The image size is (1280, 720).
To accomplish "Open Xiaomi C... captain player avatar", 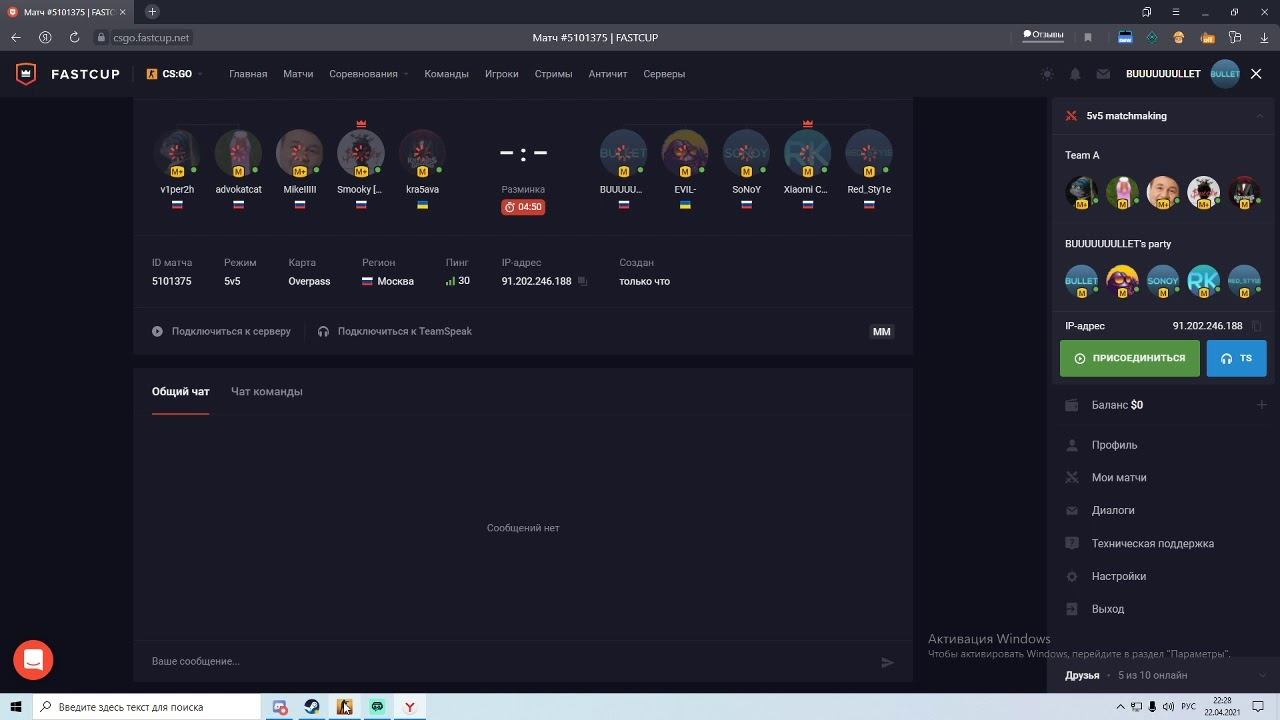I will [807, 153].
